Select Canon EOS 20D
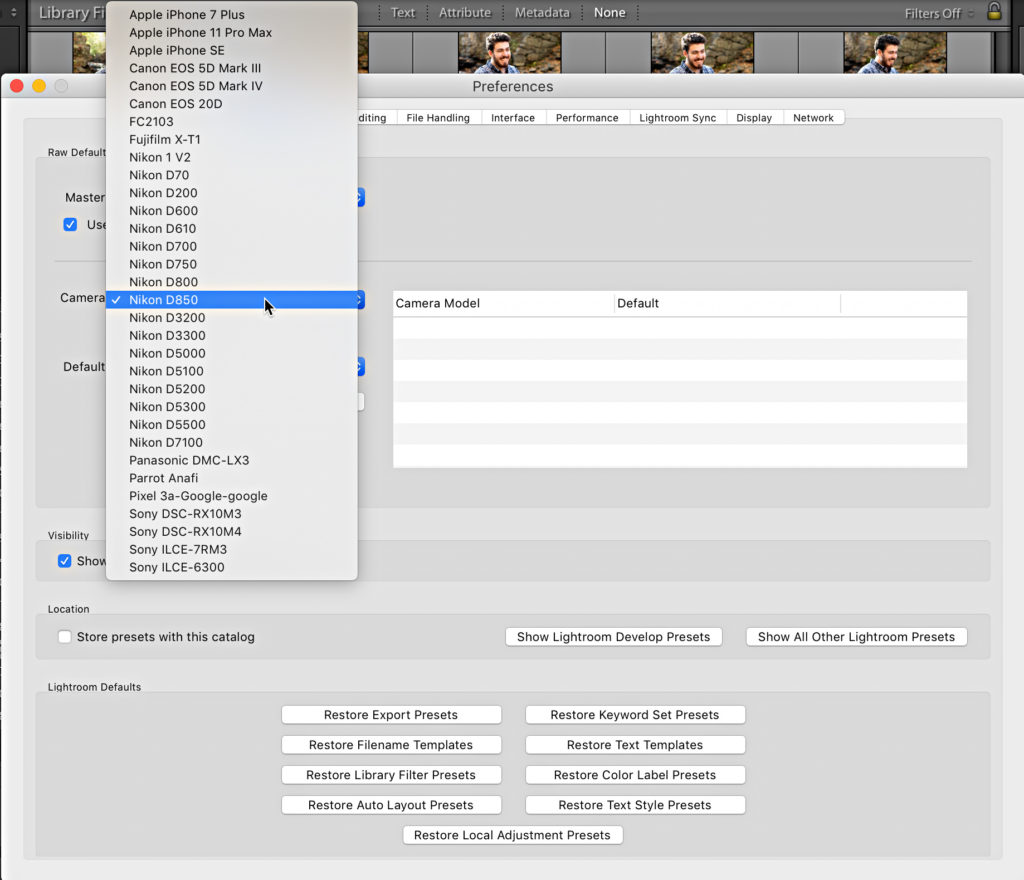1024x880 pixels. point(232,104)
